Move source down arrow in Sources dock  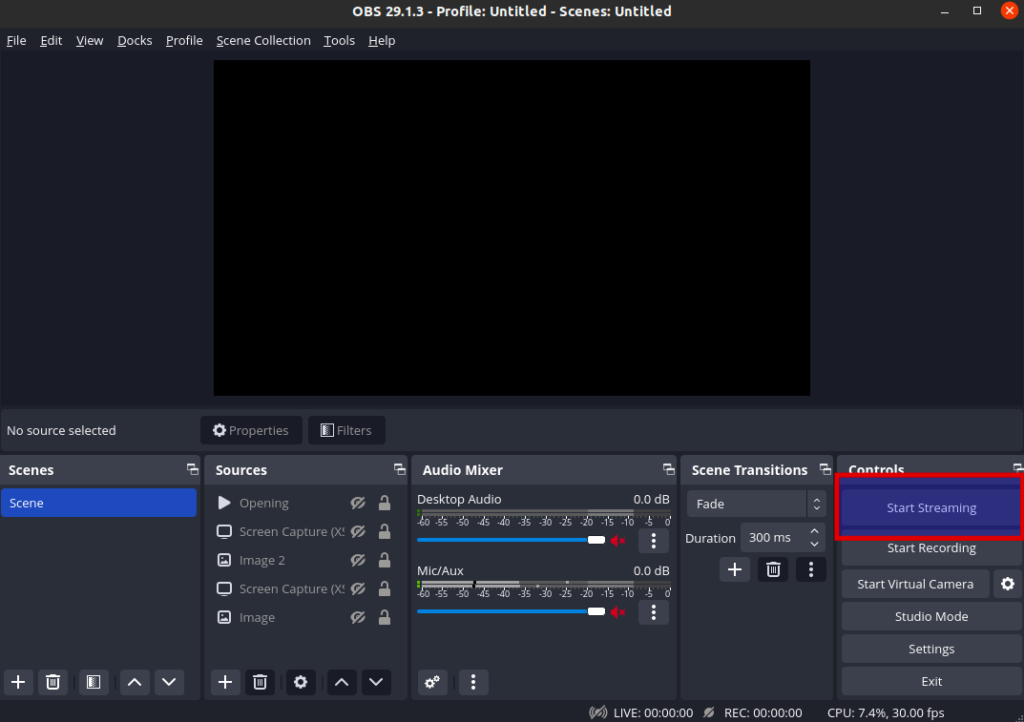tap(376, 682)
